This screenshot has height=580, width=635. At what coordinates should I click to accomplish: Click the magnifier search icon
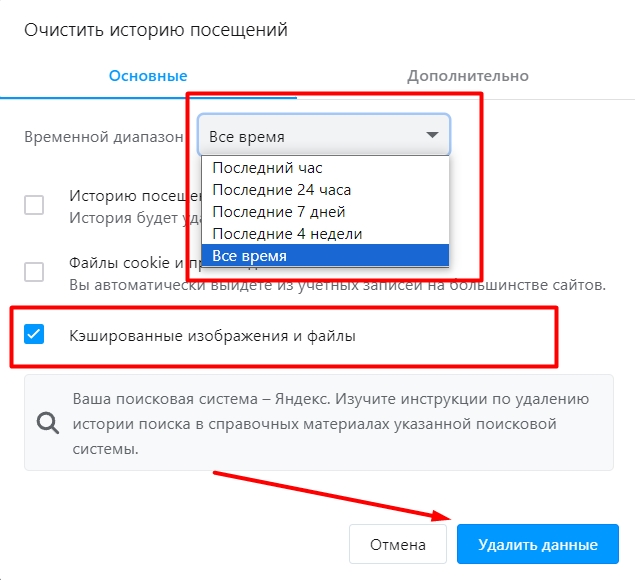pyautogui.click(x=48, y=421)
